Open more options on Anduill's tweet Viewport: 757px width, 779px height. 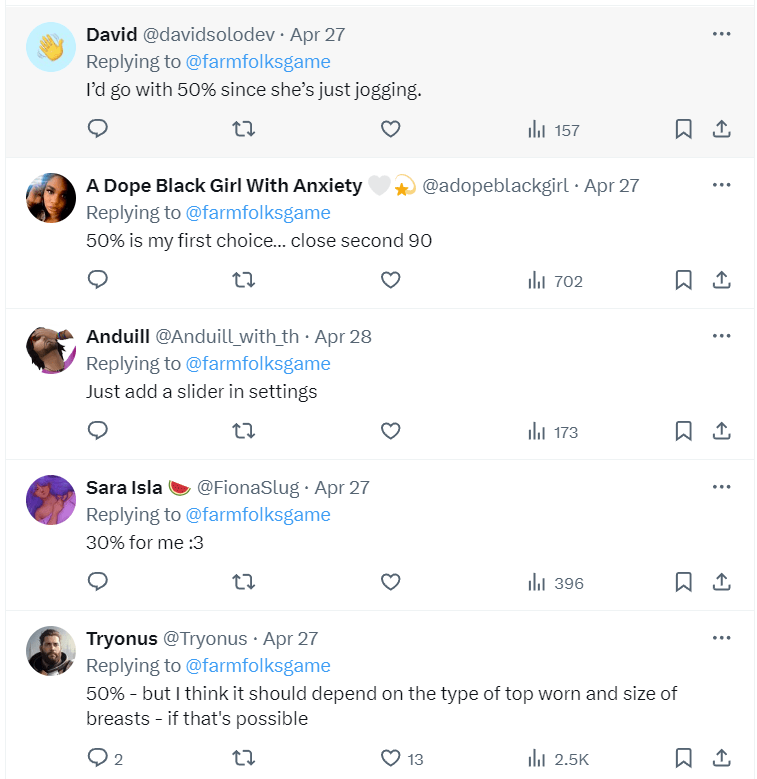(x=721, y=336)
